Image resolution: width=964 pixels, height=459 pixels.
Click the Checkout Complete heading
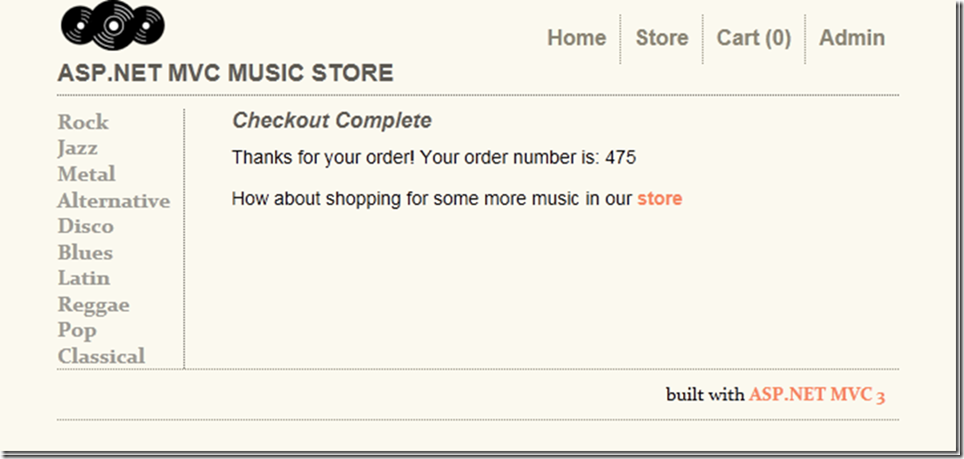pos(332,120)
